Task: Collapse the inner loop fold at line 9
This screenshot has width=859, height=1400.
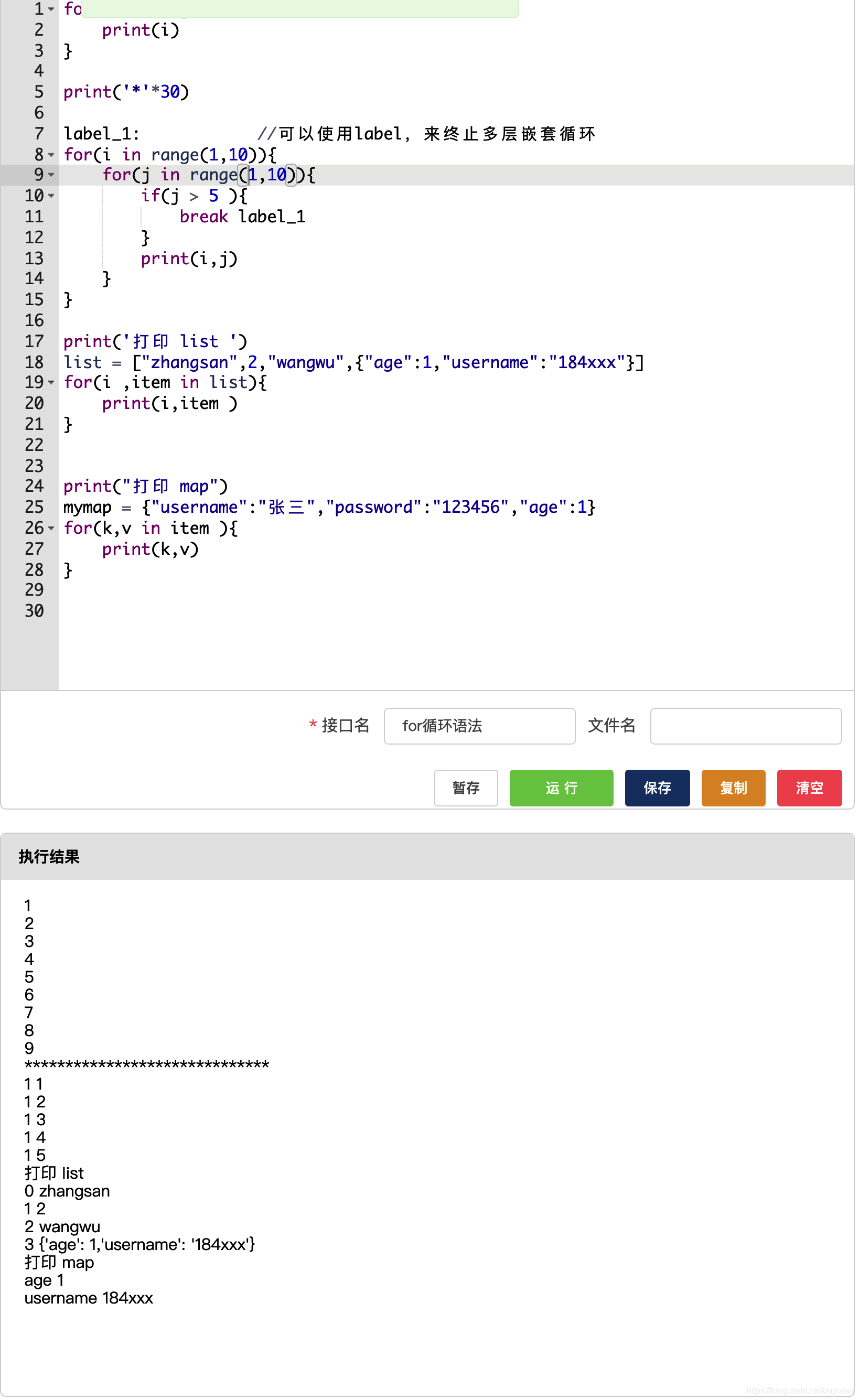Action: click(x=51, y=176)
